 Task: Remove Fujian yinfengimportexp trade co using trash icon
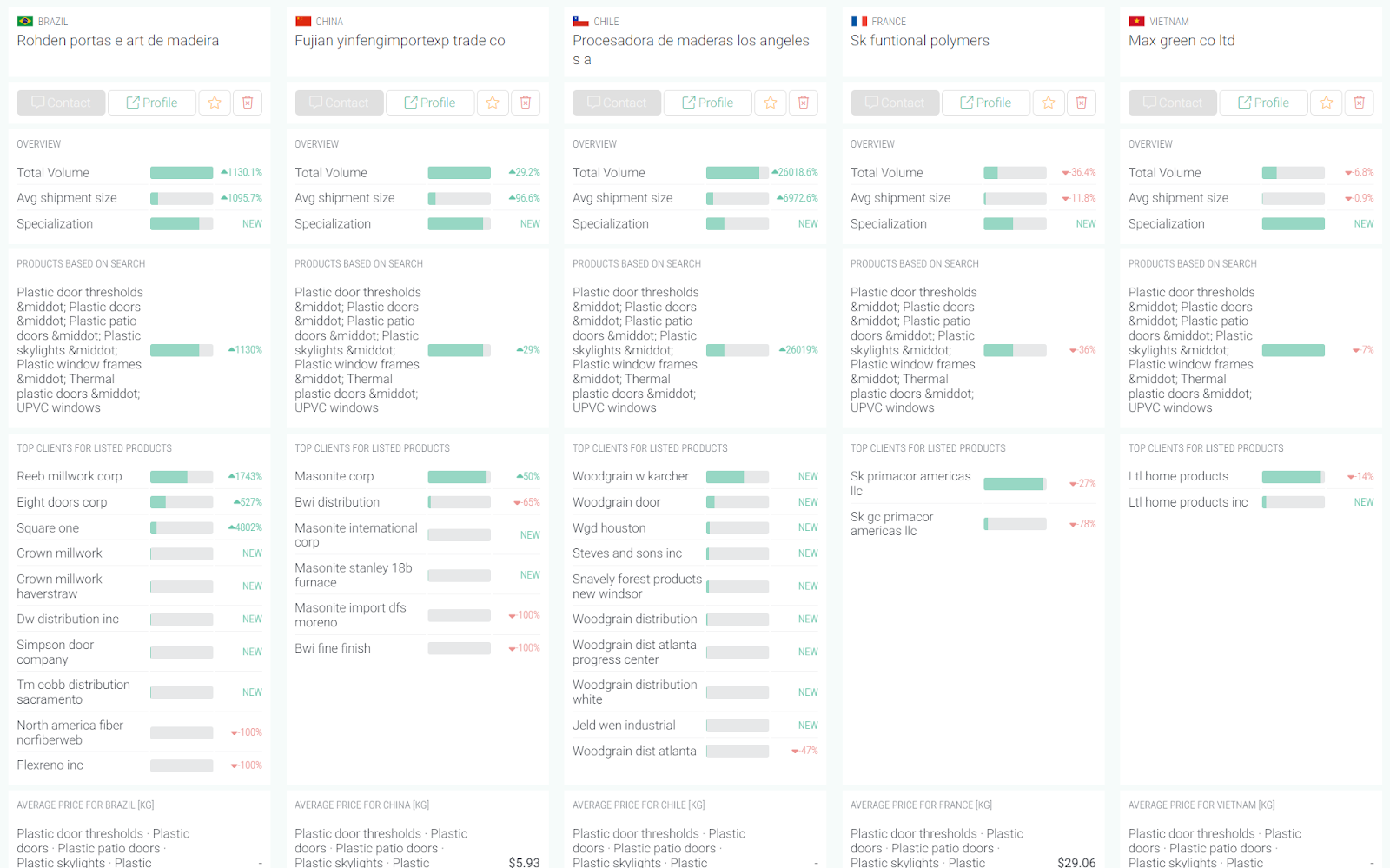click(x=526, y=103)
